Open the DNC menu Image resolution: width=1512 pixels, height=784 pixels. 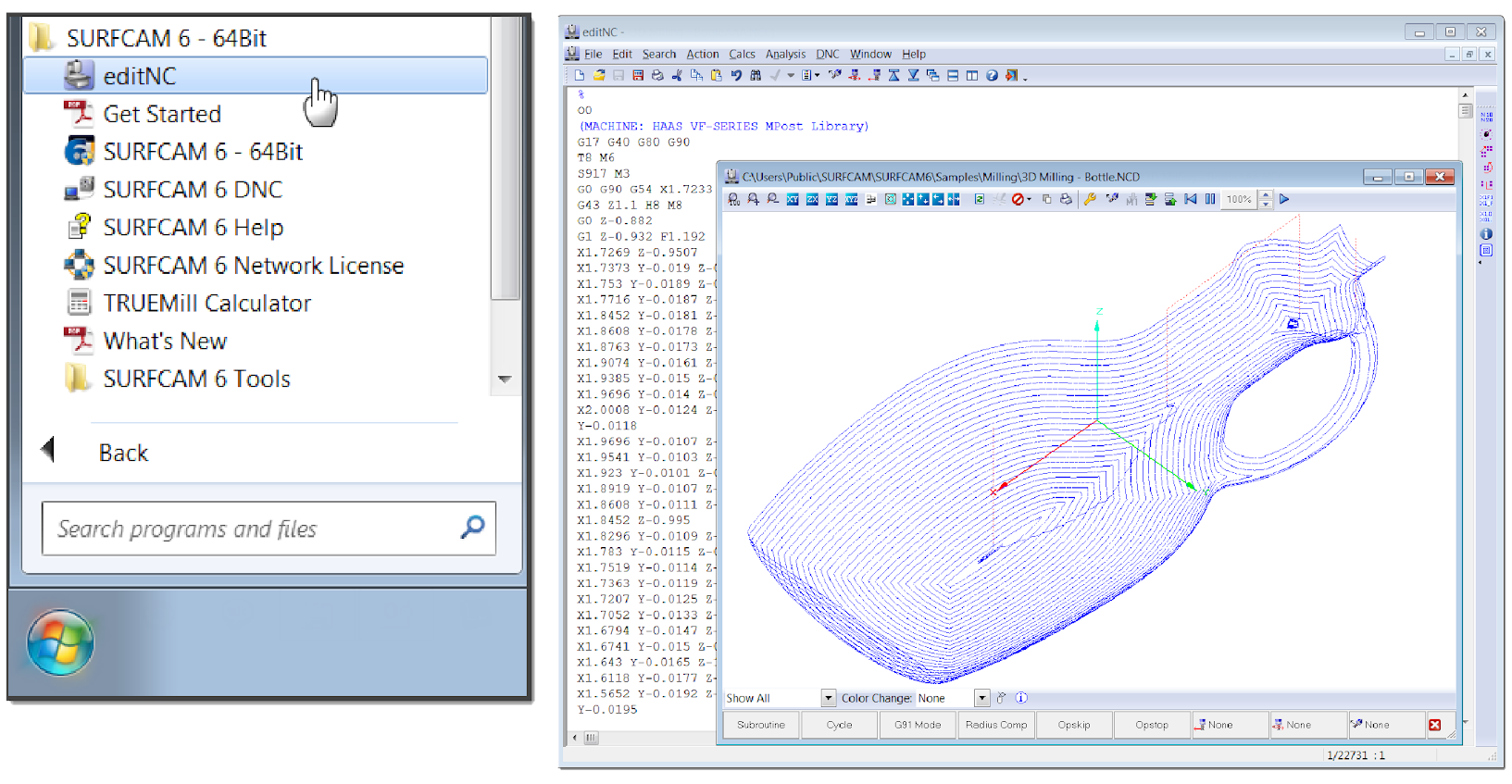click(x=828, y=54)
